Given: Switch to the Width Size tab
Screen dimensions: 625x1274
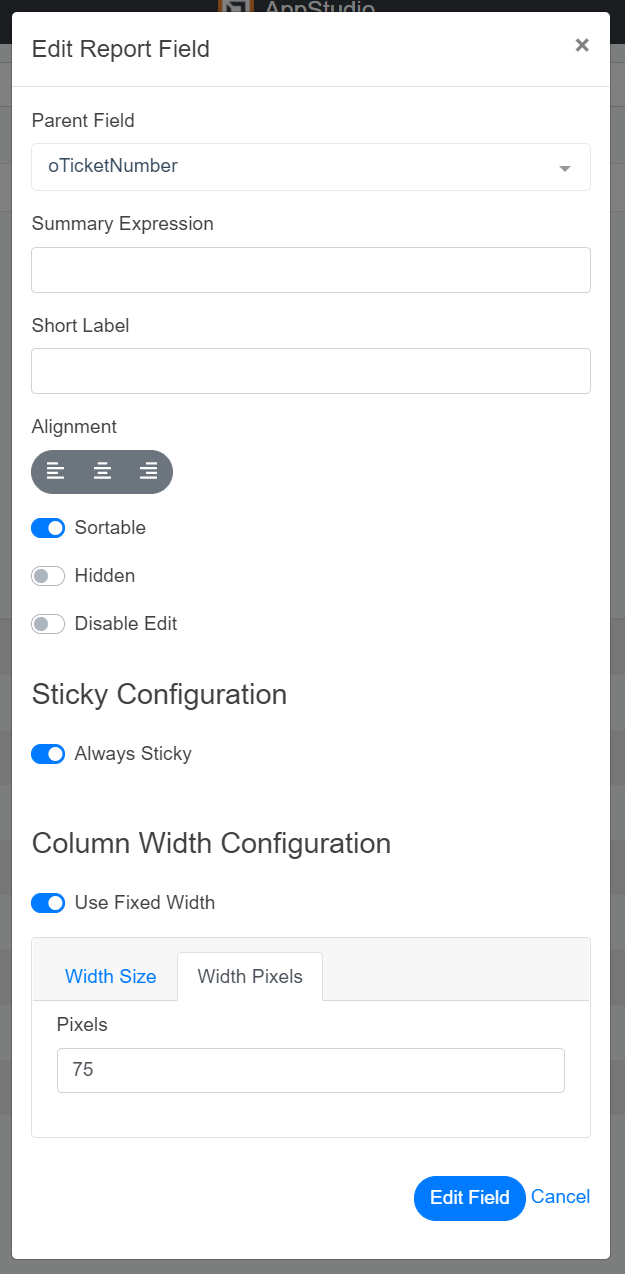Looking at the screenshot, I should click(110, 977).
